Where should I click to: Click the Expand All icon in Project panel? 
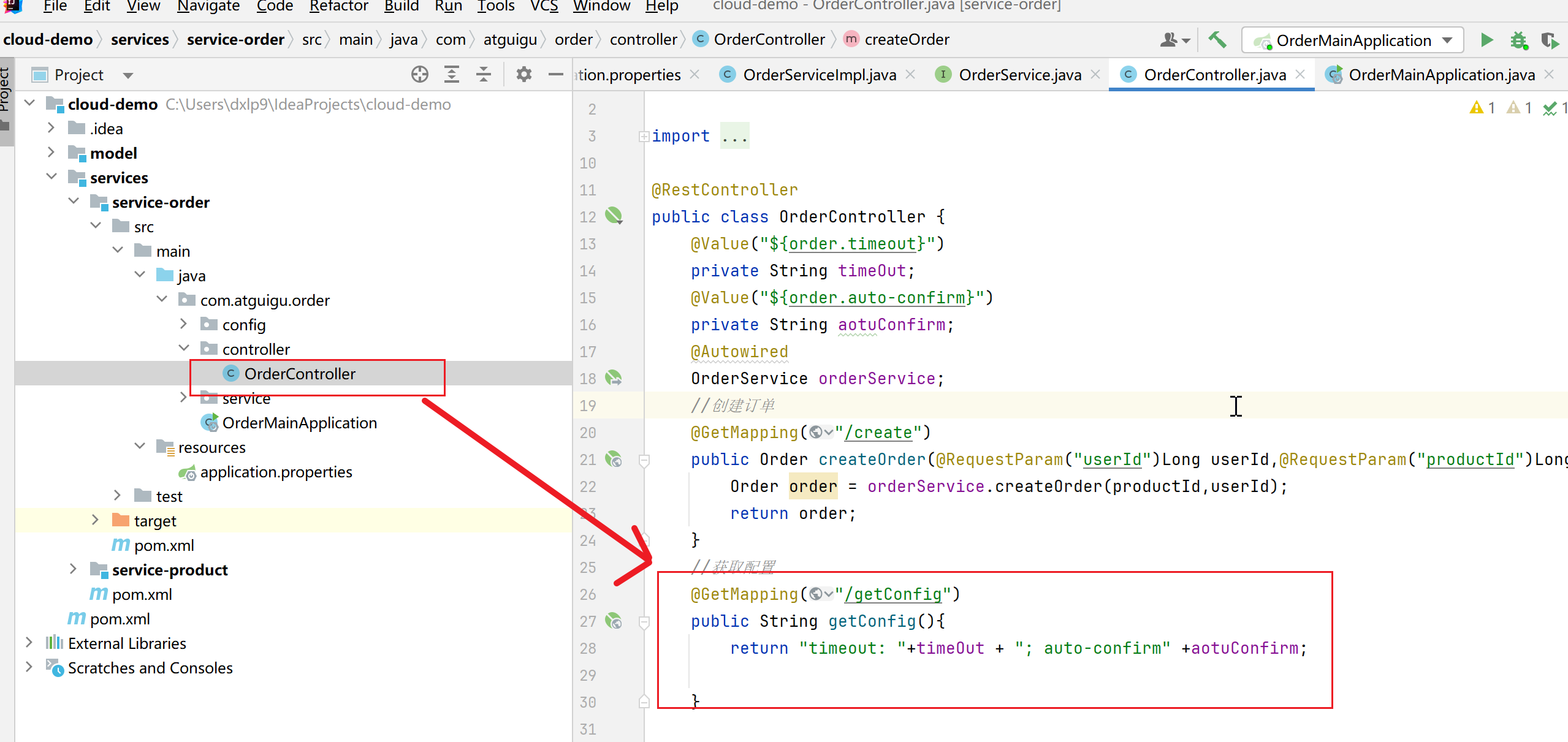[452, 75]
